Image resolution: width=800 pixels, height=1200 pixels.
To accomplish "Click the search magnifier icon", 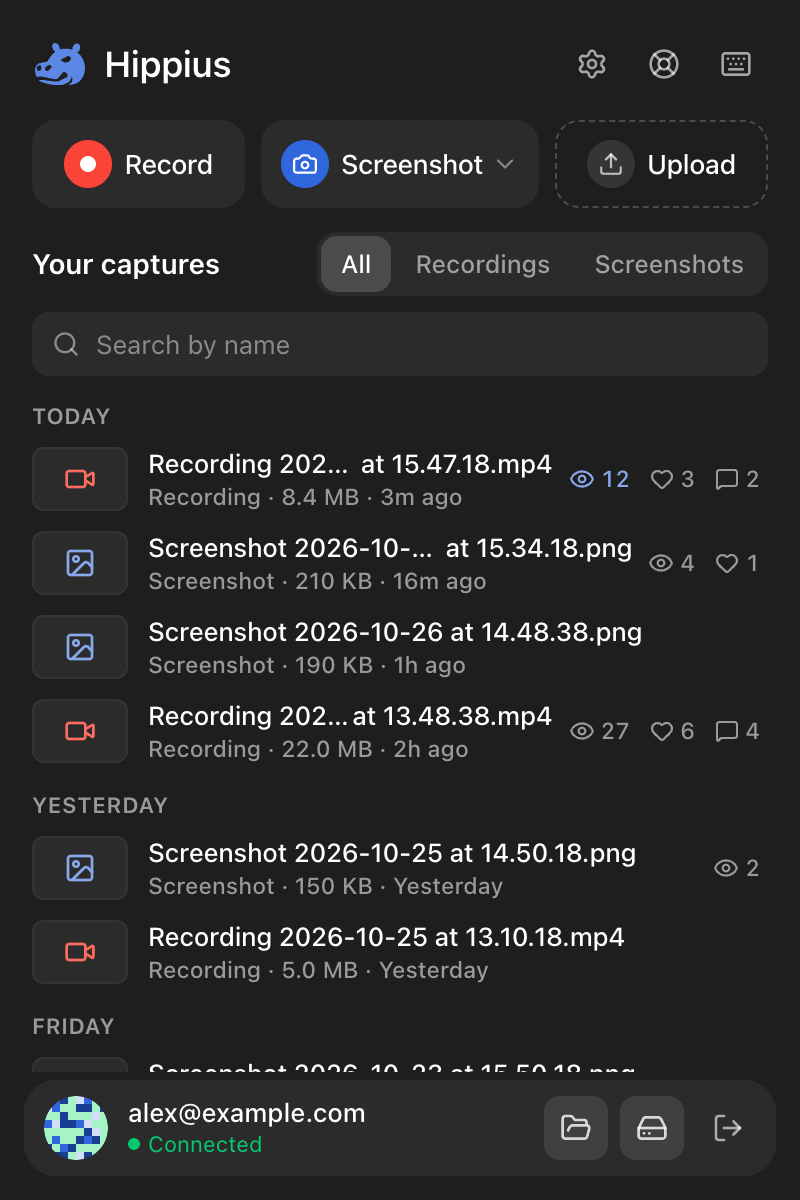I will [x=66, y=344].
